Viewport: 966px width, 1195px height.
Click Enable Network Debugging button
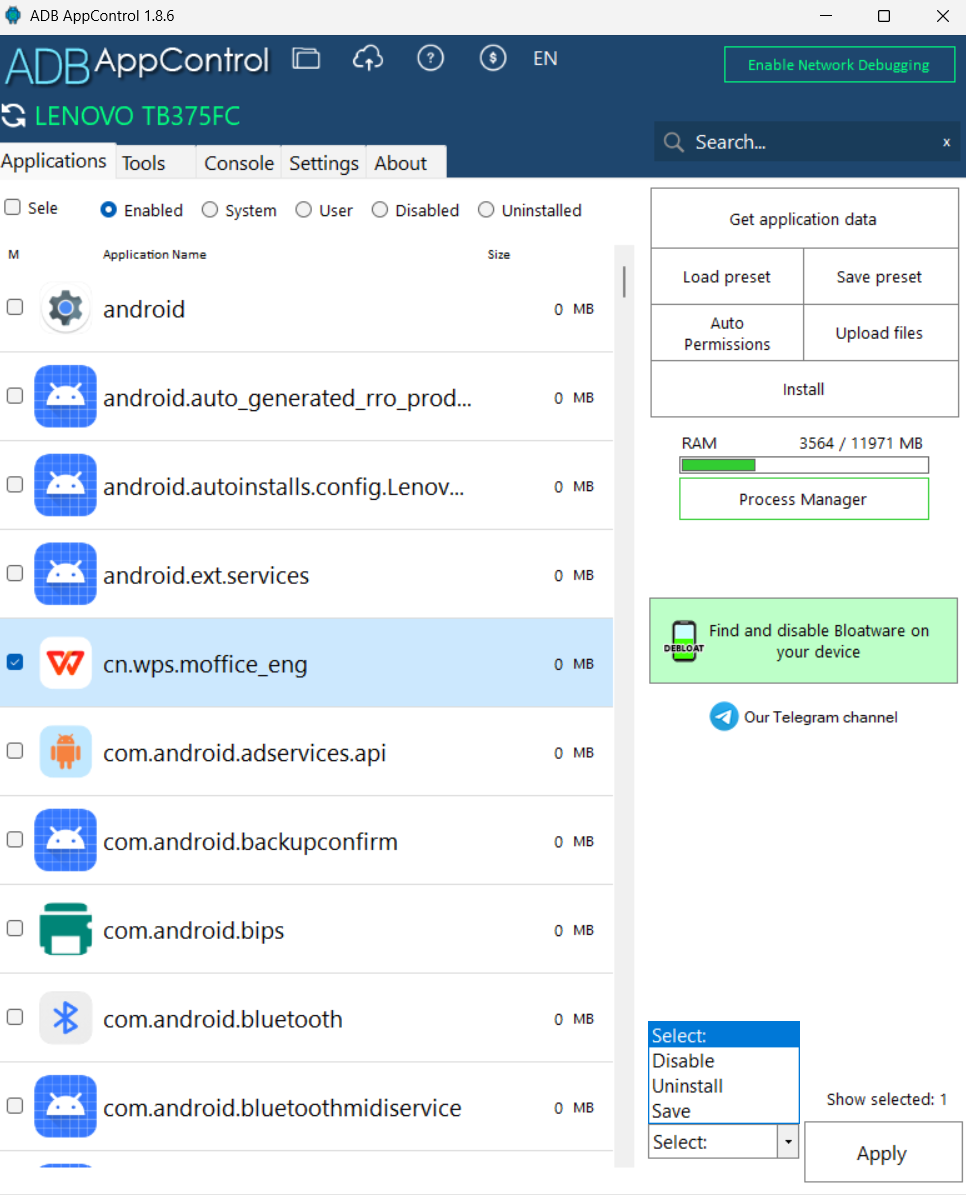click(839, 65)
